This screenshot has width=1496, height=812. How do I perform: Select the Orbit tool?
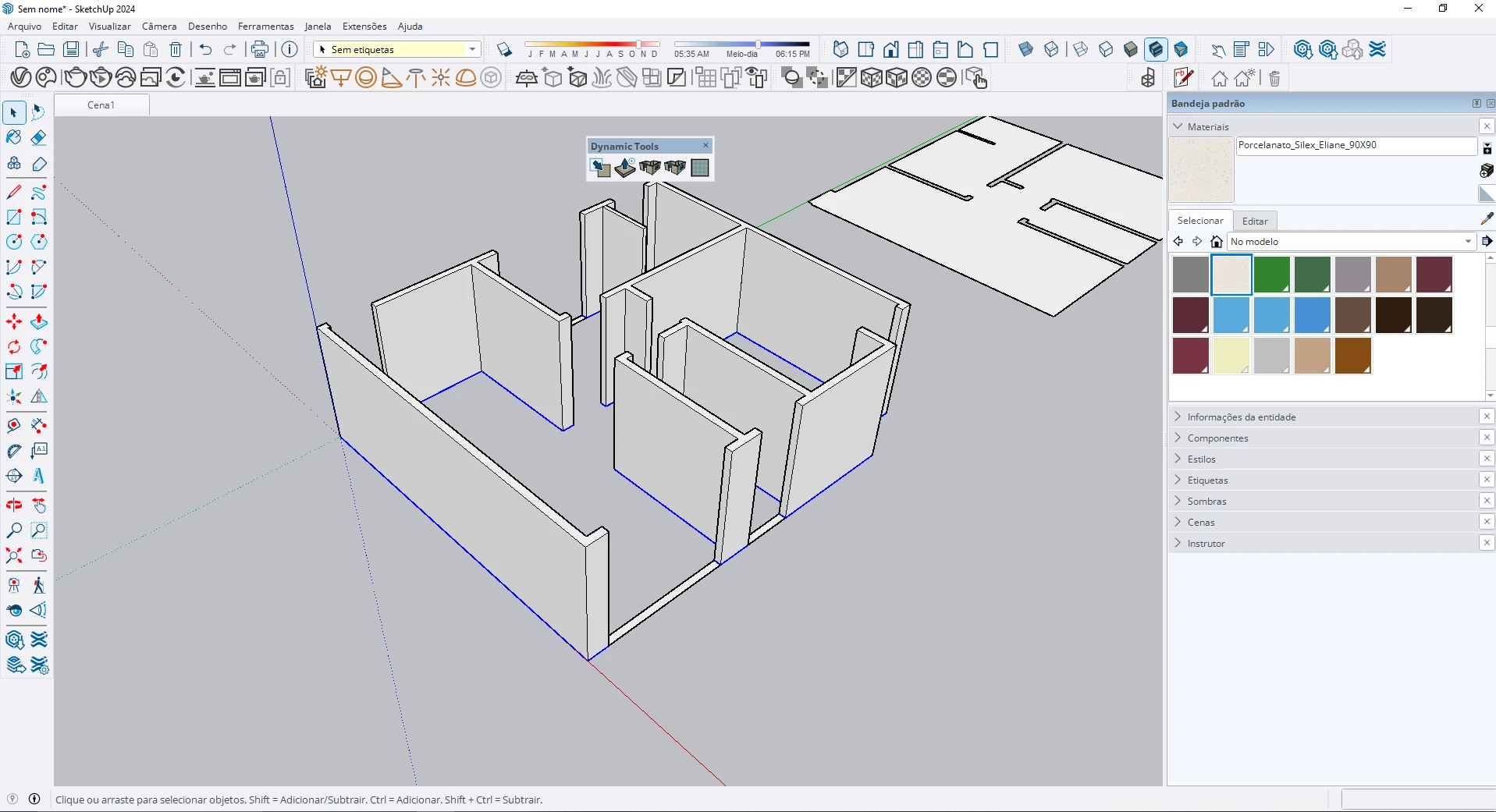click(14, 505)
